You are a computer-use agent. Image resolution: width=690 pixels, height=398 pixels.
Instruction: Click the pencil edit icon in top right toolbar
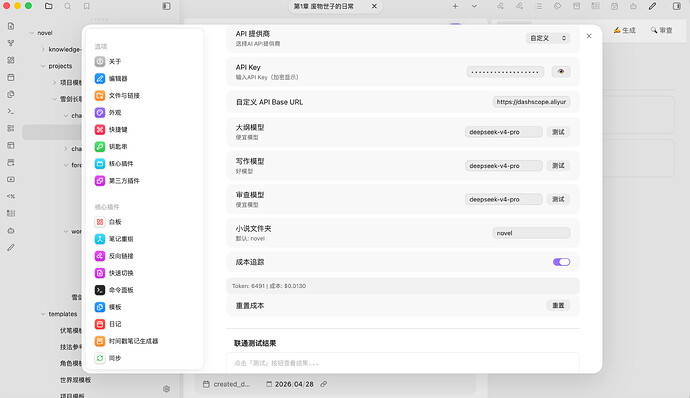[652, 6]
